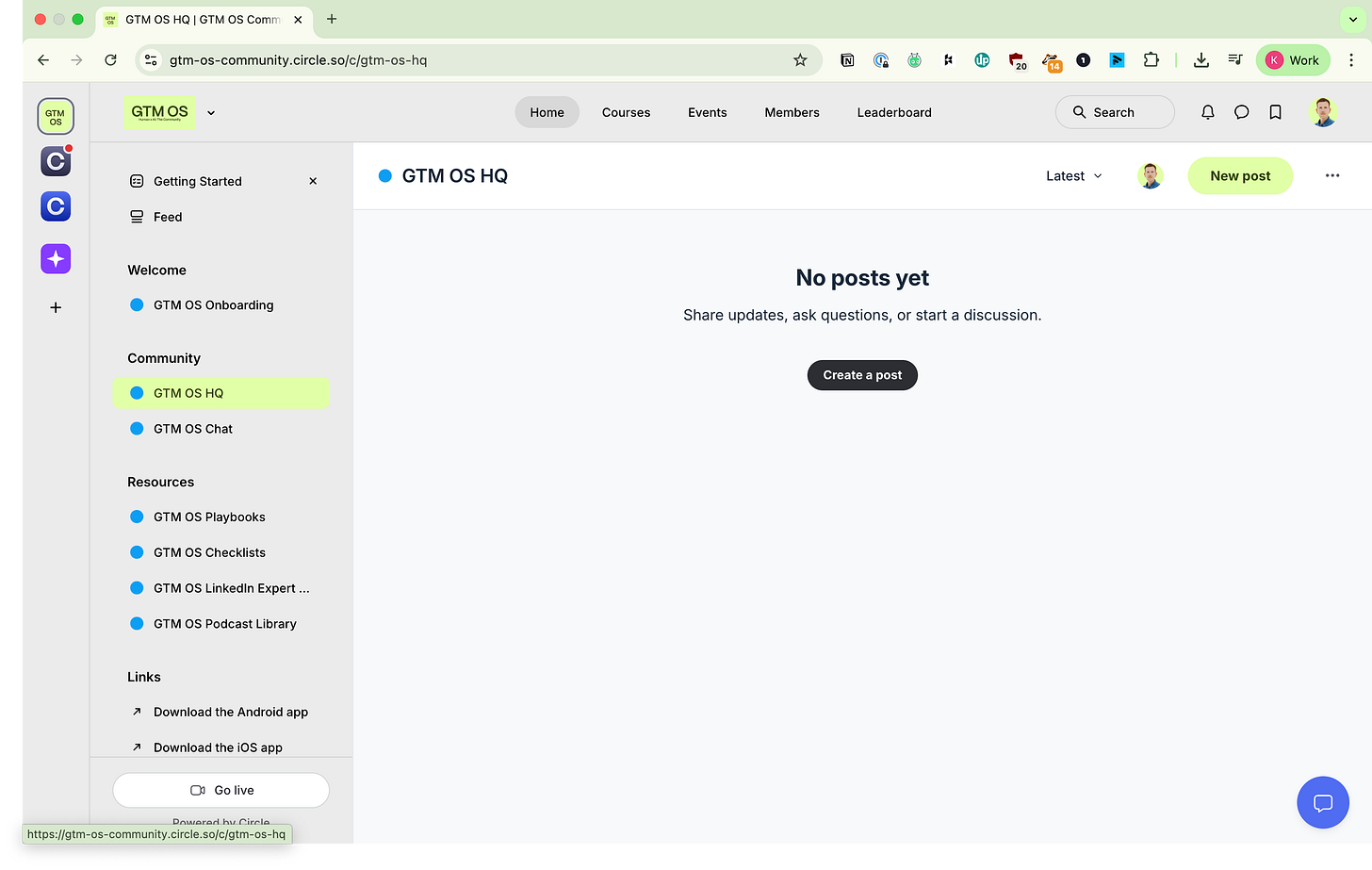
Task: Open bookmarks icon in top bar
Action: (1275, 112)
